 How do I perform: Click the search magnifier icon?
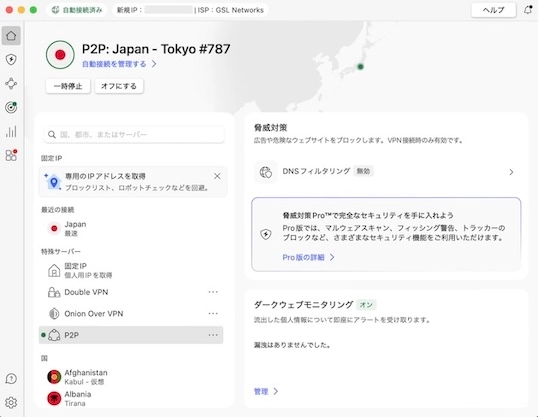pos(52,135)
